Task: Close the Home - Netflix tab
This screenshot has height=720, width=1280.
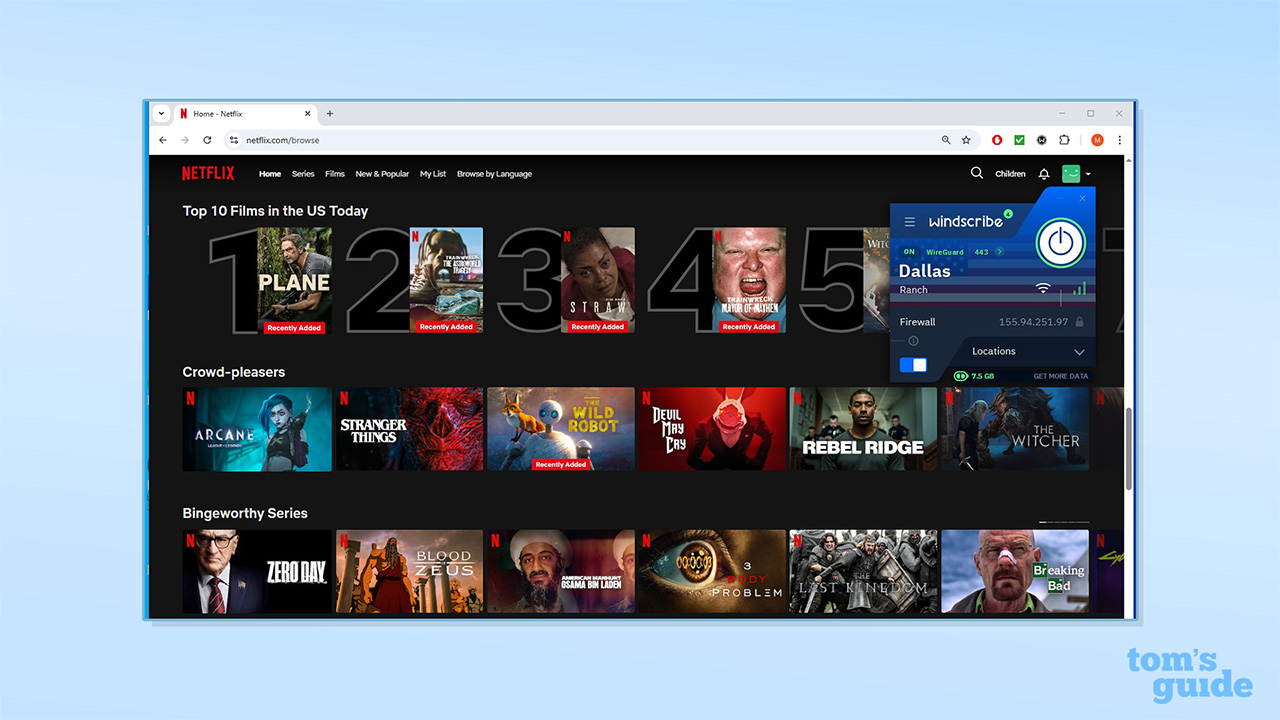Action: (x=309, y=114)
